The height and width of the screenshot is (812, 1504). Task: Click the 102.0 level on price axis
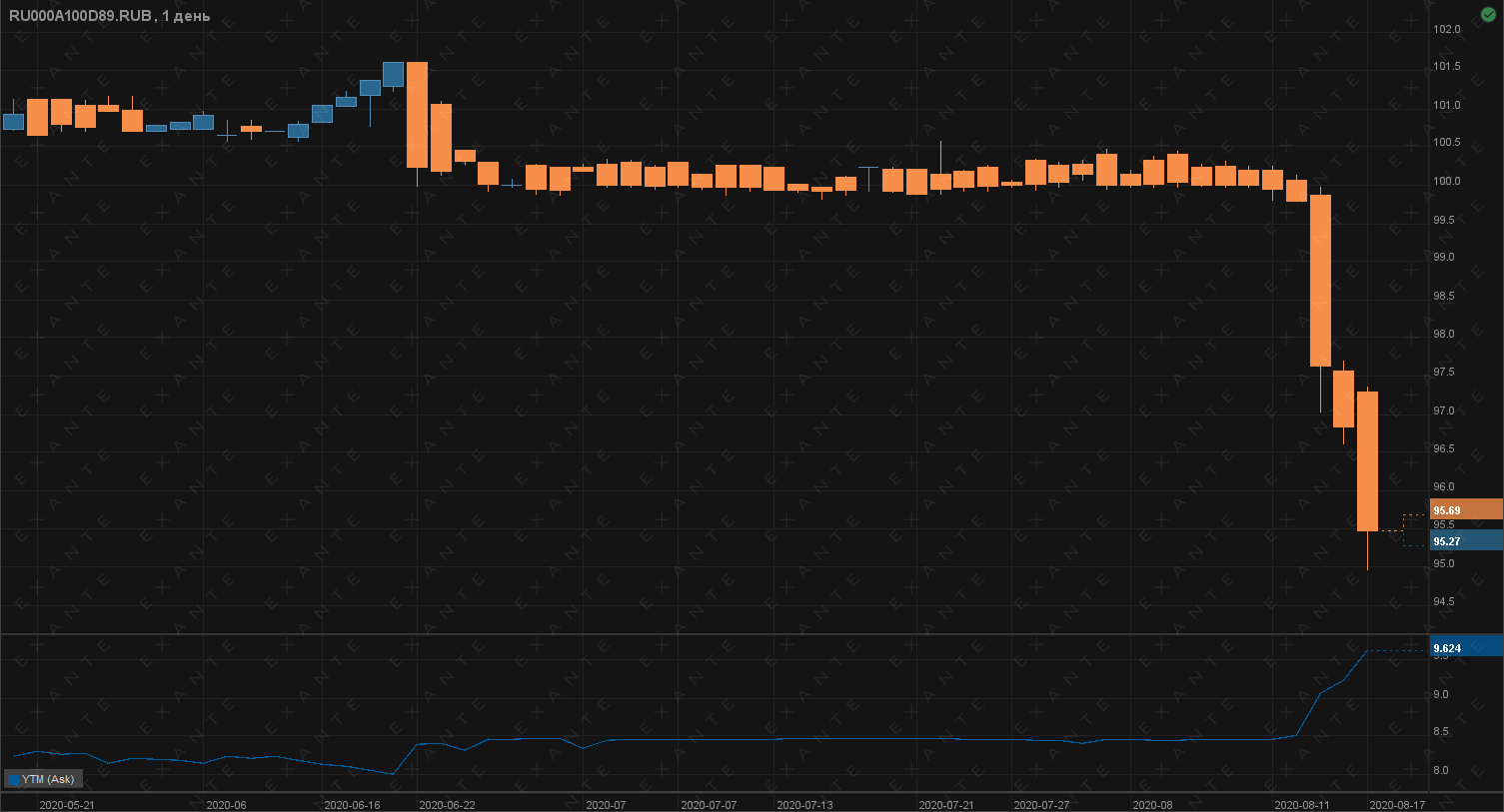[1446, 29]
